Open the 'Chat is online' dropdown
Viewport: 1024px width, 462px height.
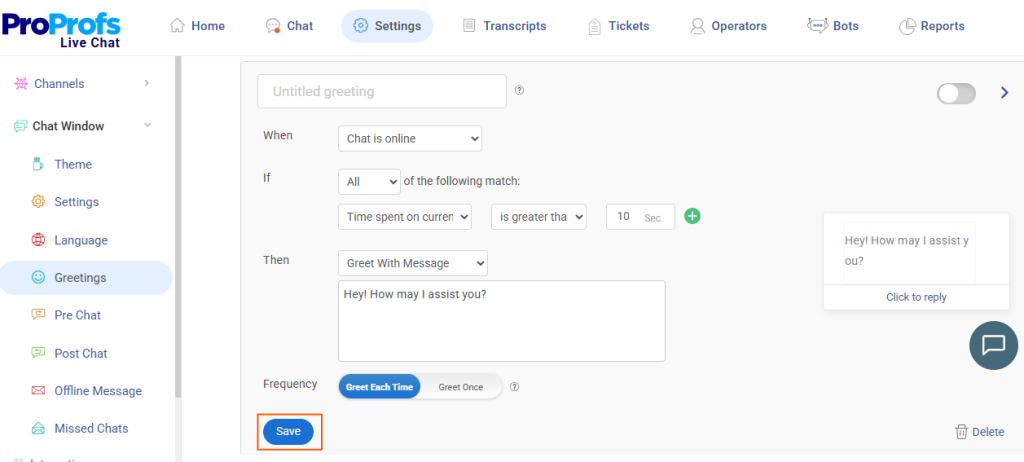click(410, 139)
